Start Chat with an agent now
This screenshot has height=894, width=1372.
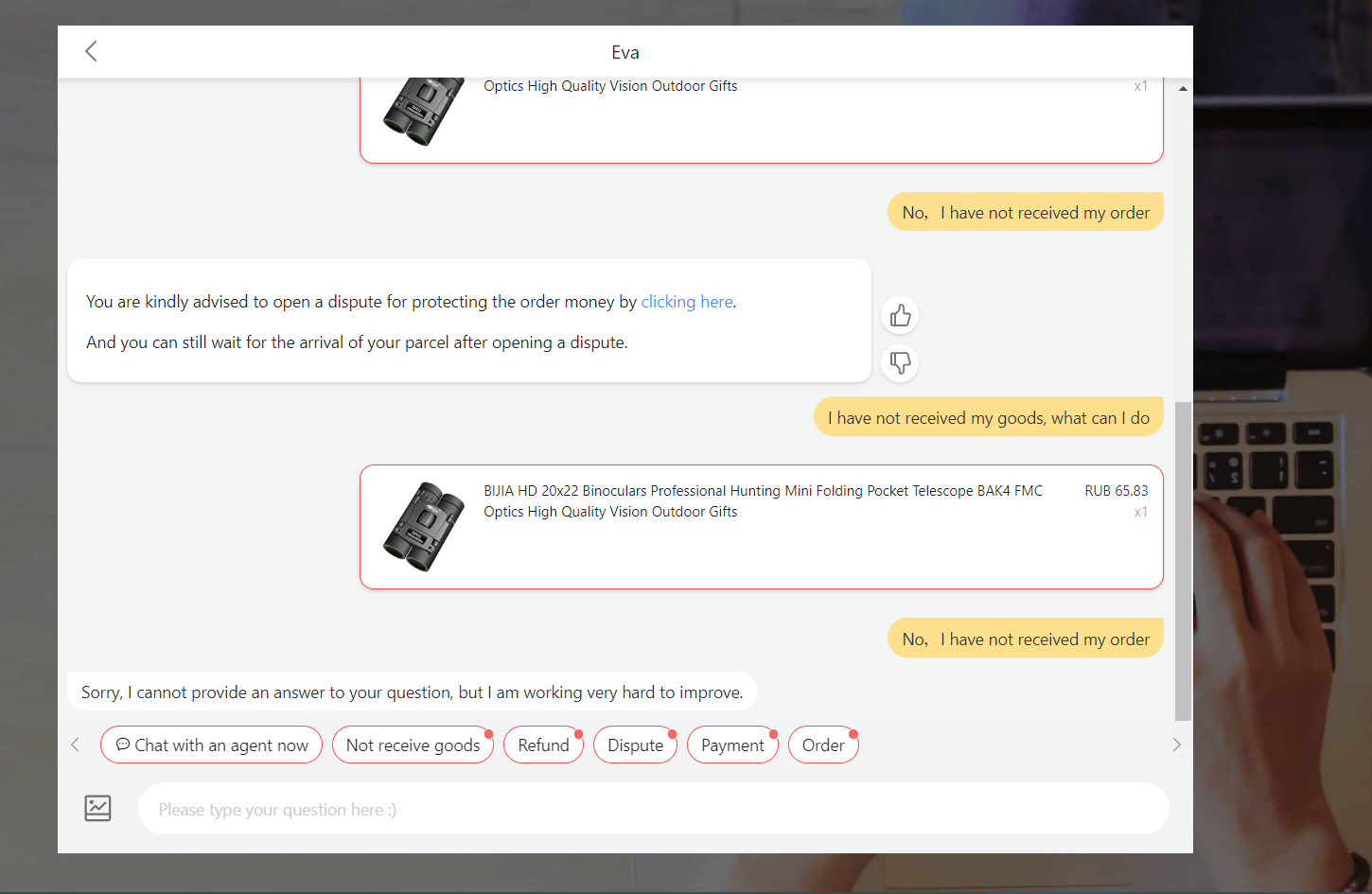211,745
